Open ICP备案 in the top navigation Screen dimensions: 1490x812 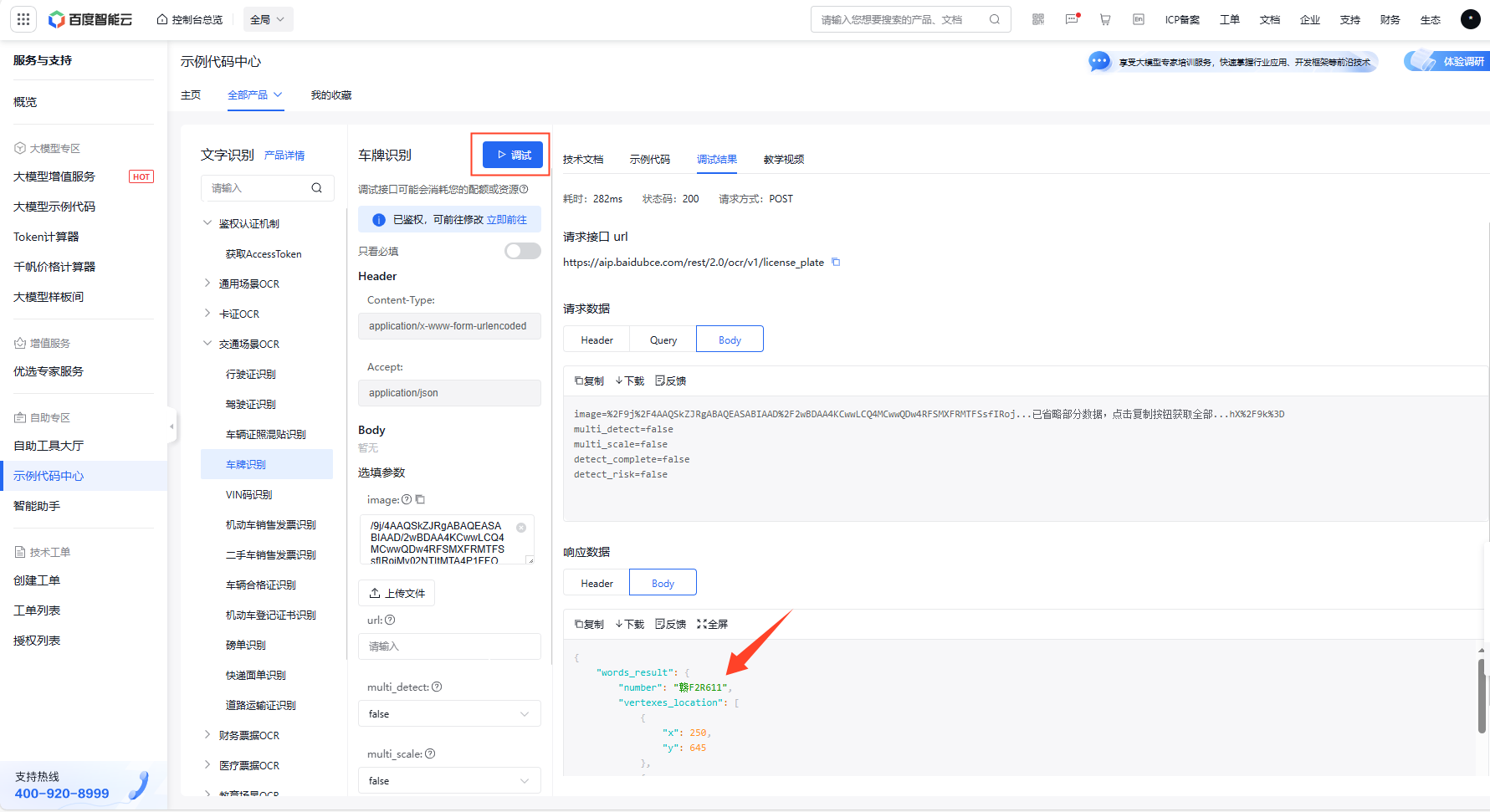point(1182,19)
